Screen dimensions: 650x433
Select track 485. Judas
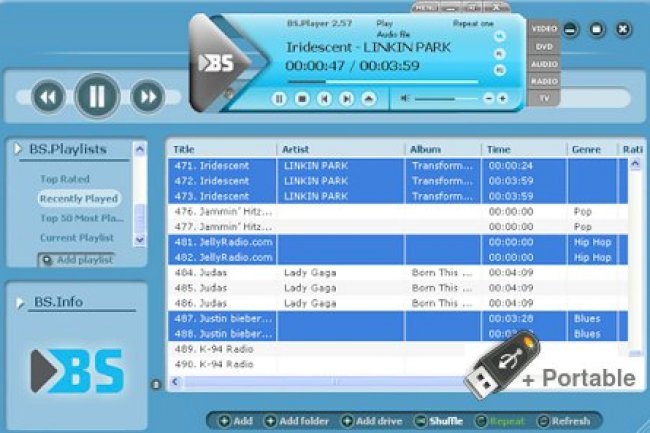click(x=398, y=288)
